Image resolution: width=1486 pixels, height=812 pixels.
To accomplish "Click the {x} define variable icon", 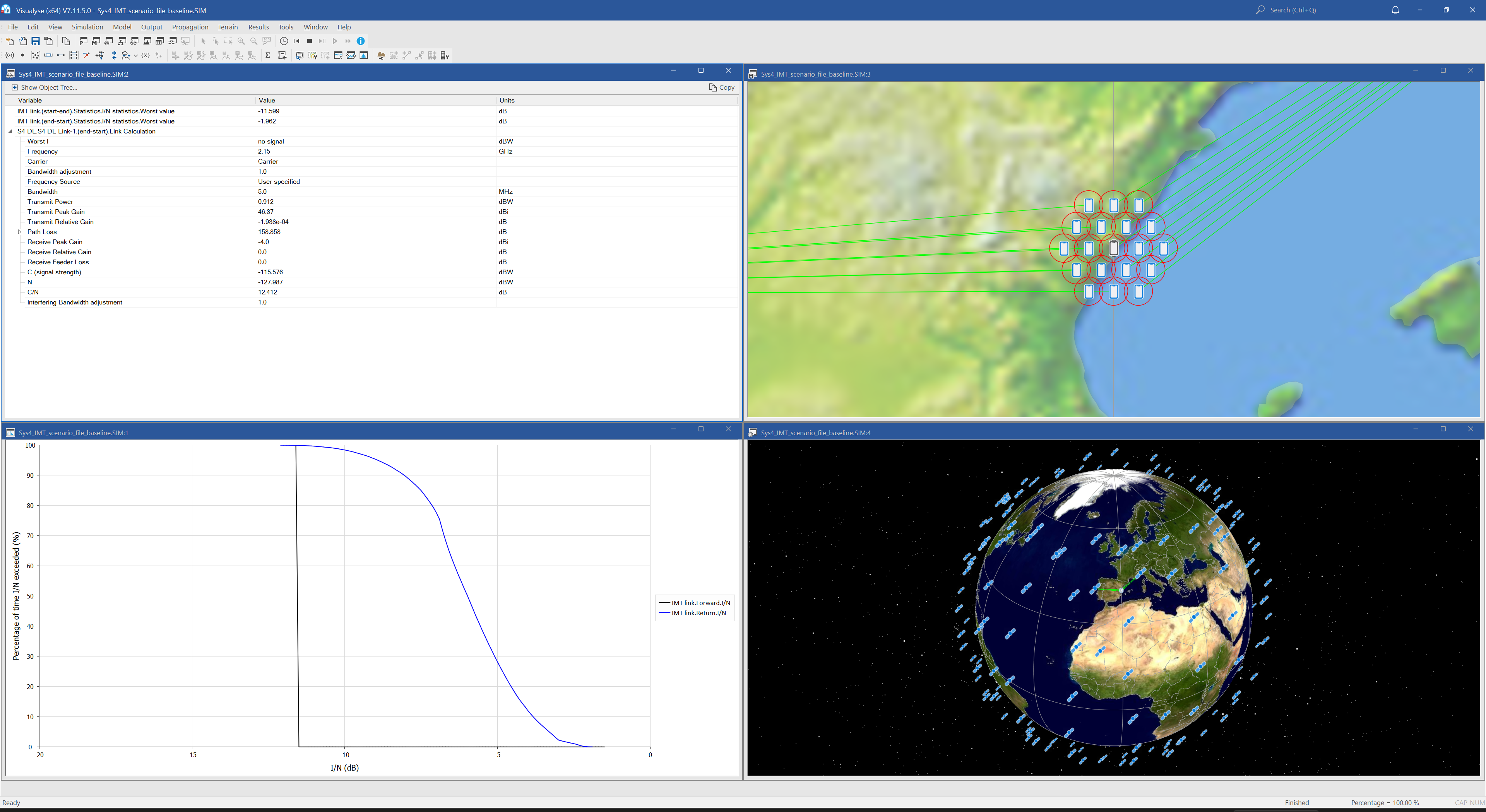I will tap(146, 55).
